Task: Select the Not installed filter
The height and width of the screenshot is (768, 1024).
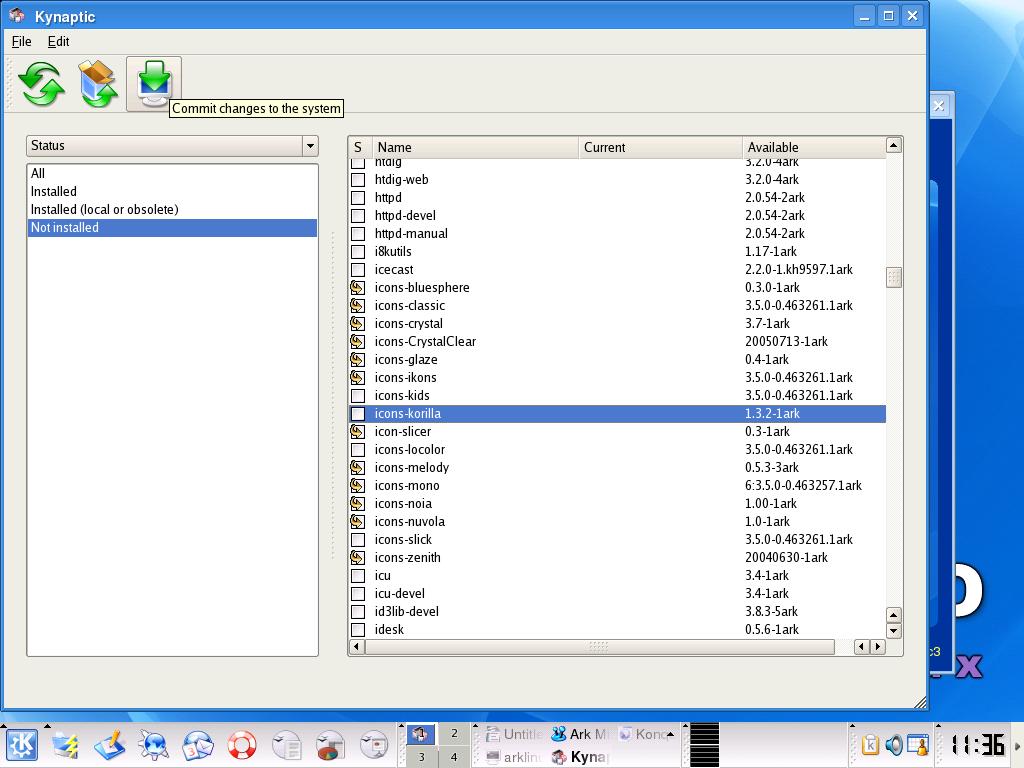Action: (172, 228)
